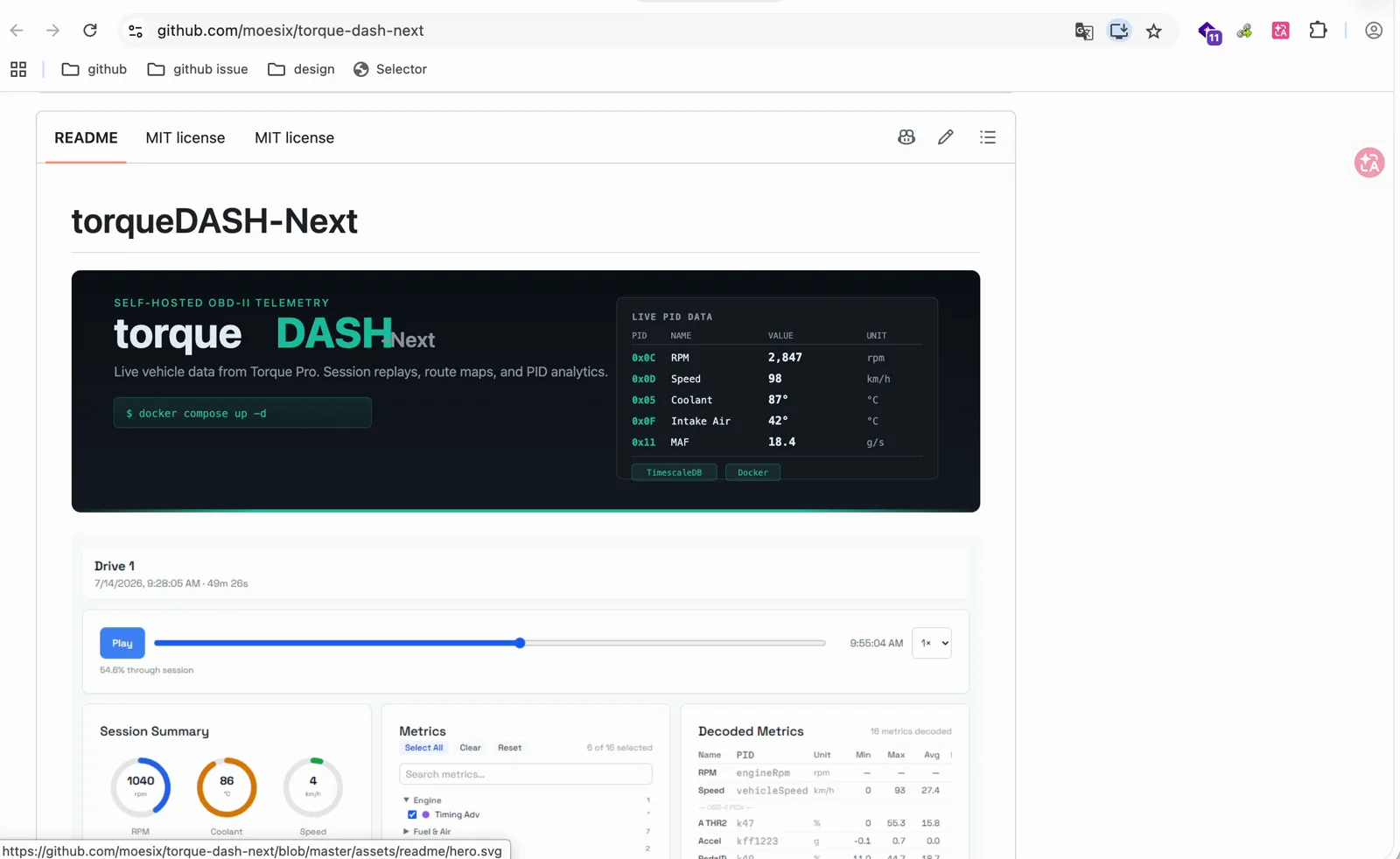
Task: Open site information icon in address bar
Action: pos(136,31)
